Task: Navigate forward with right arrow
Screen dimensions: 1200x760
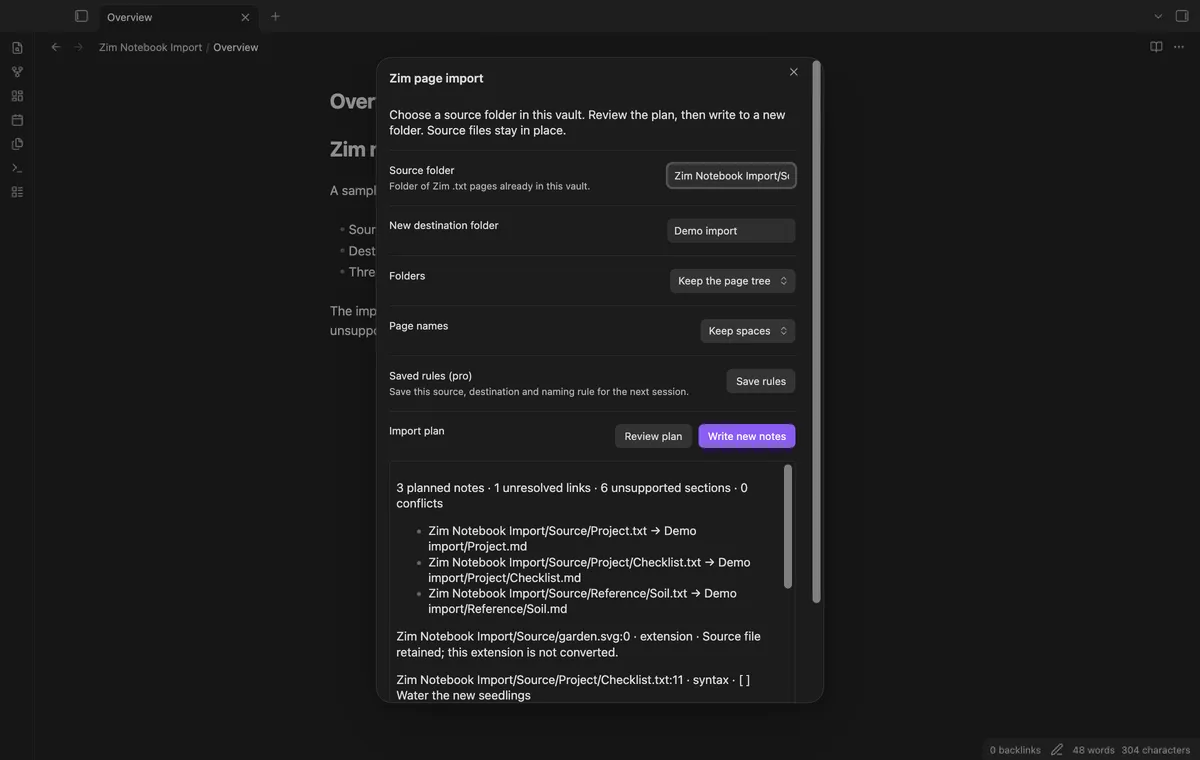Action: coord(78,47)
